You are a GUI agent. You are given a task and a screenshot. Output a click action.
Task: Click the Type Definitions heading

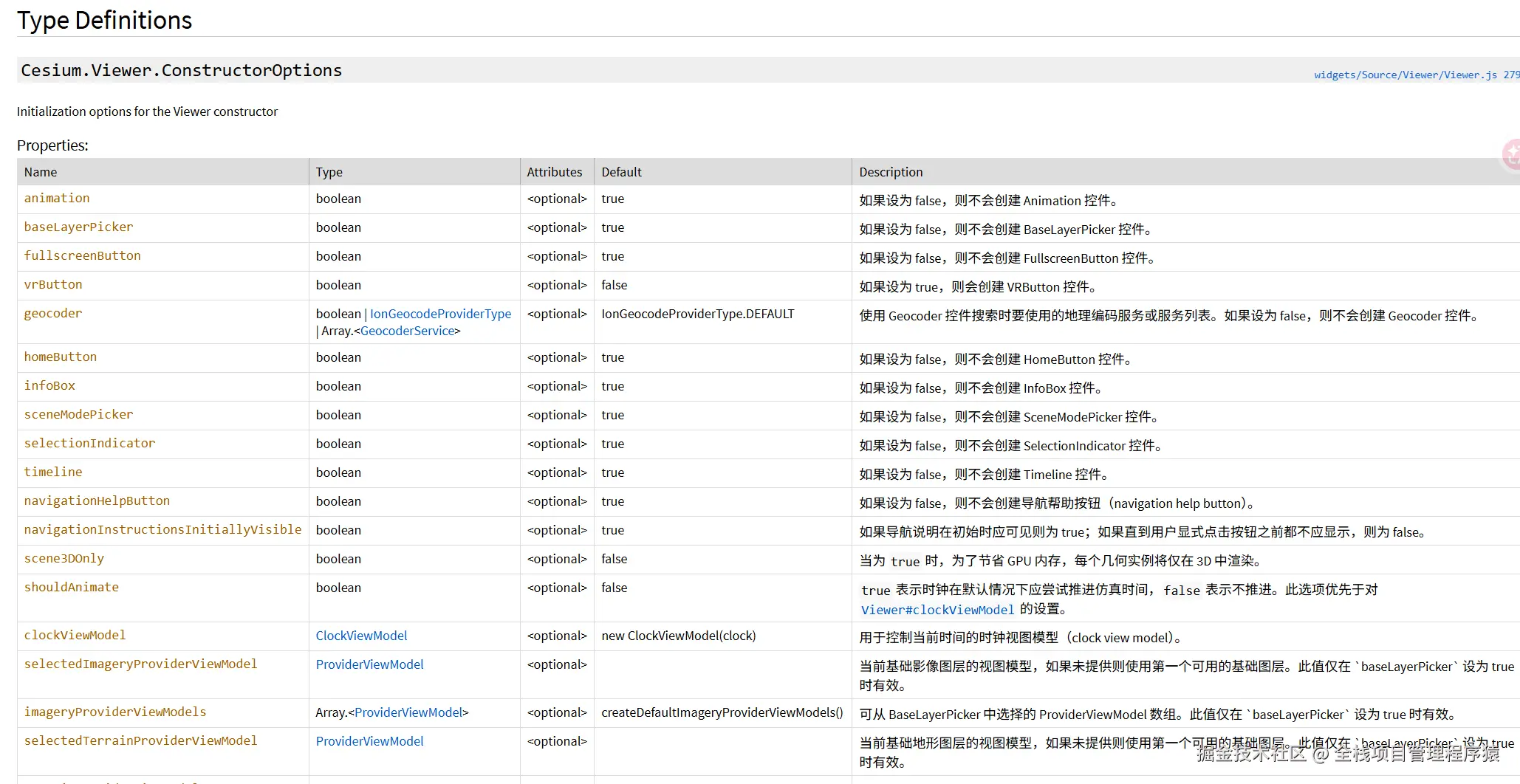pos(104,20)
